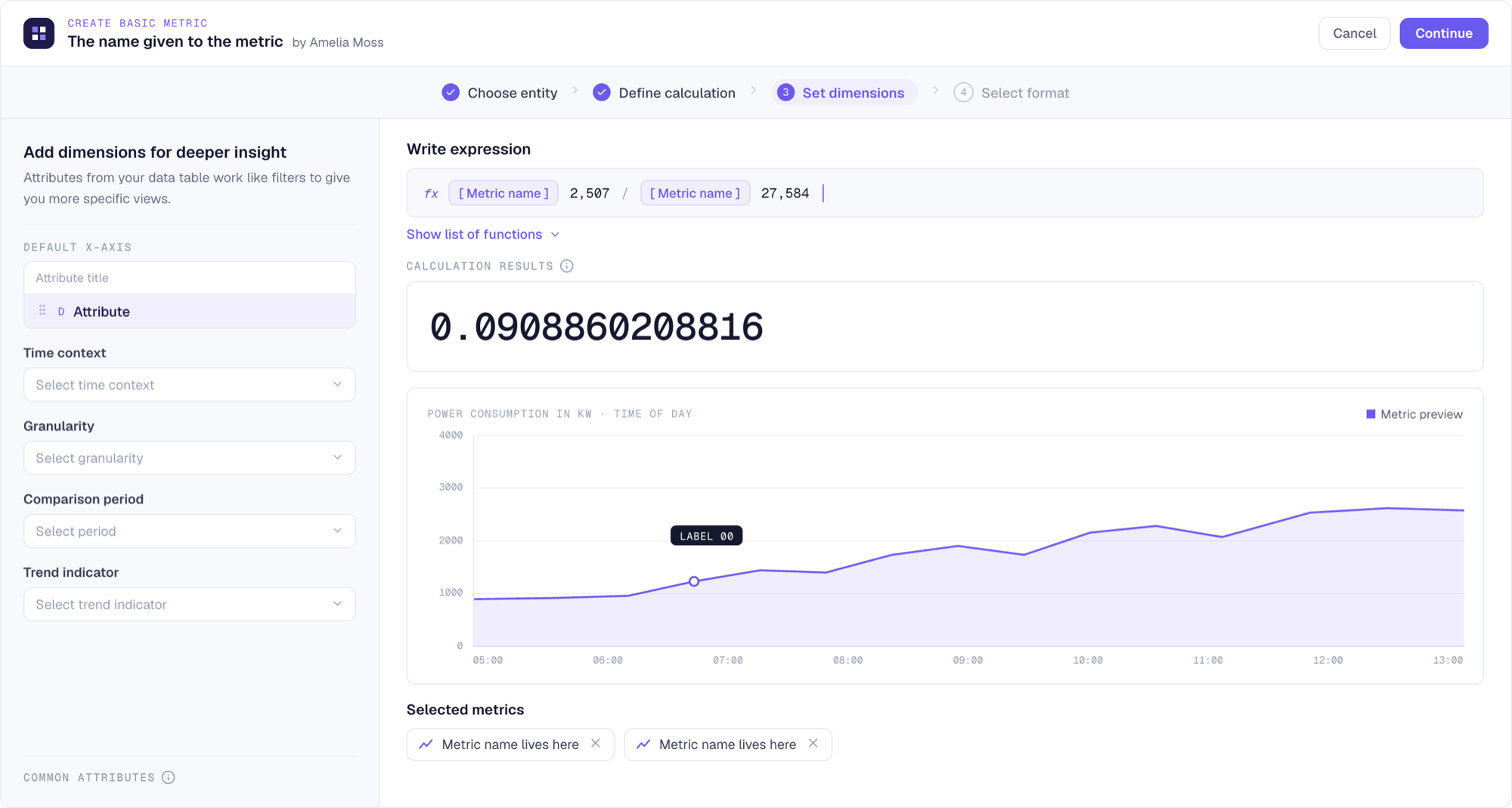Remove the second selected metric chip

(813, 744)
